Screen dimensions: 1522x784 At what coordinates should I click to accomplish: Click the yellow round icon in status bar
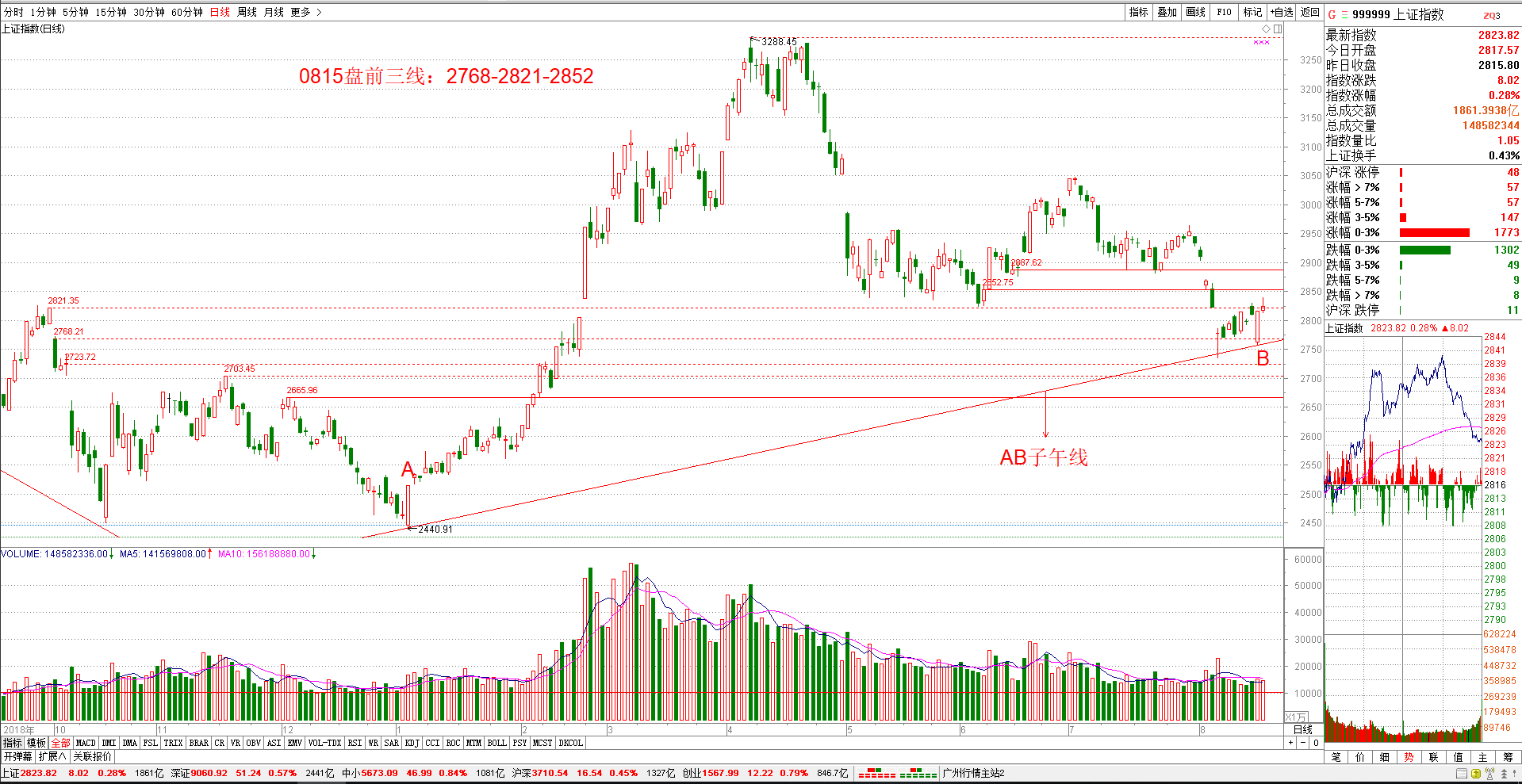coord(1476,773)
